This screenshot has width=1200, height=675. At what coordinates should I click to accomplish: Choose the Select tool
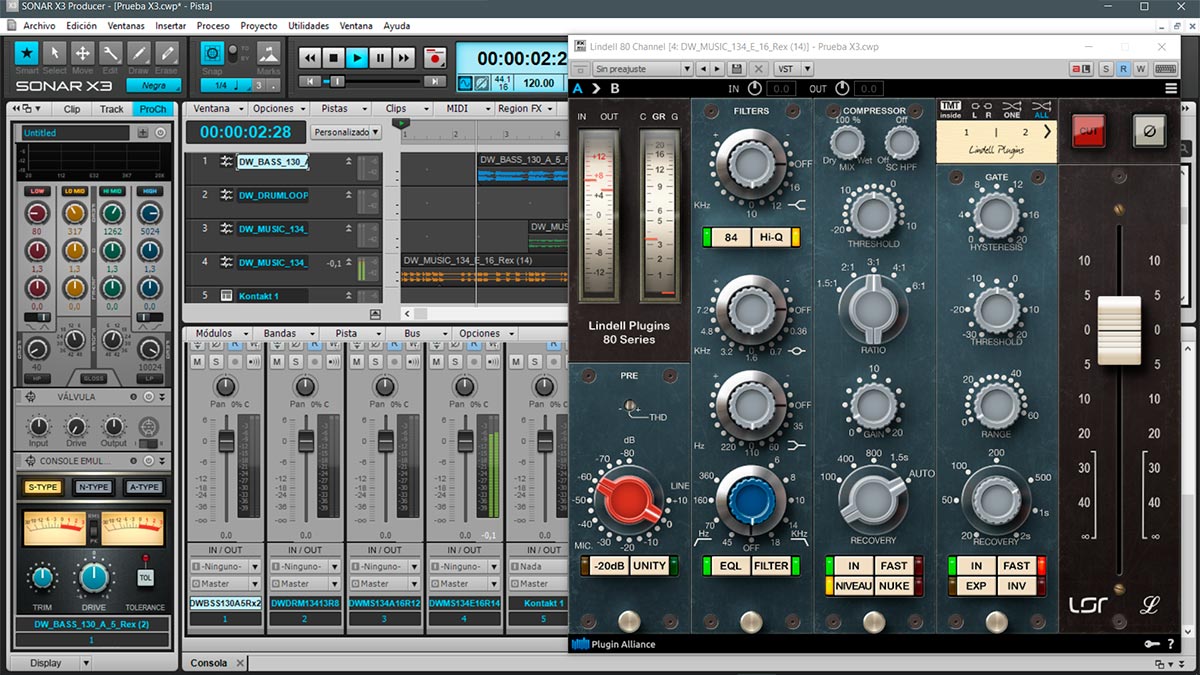coord(55,53)
